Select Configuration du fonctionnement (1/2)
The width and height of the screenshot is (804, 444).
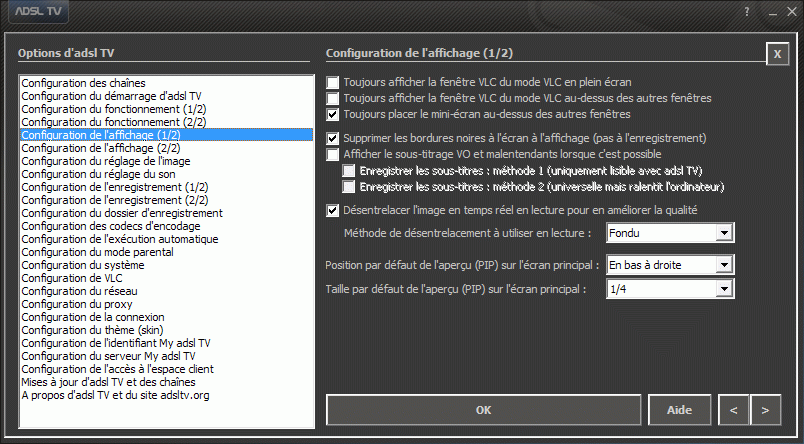coord(167,109)
